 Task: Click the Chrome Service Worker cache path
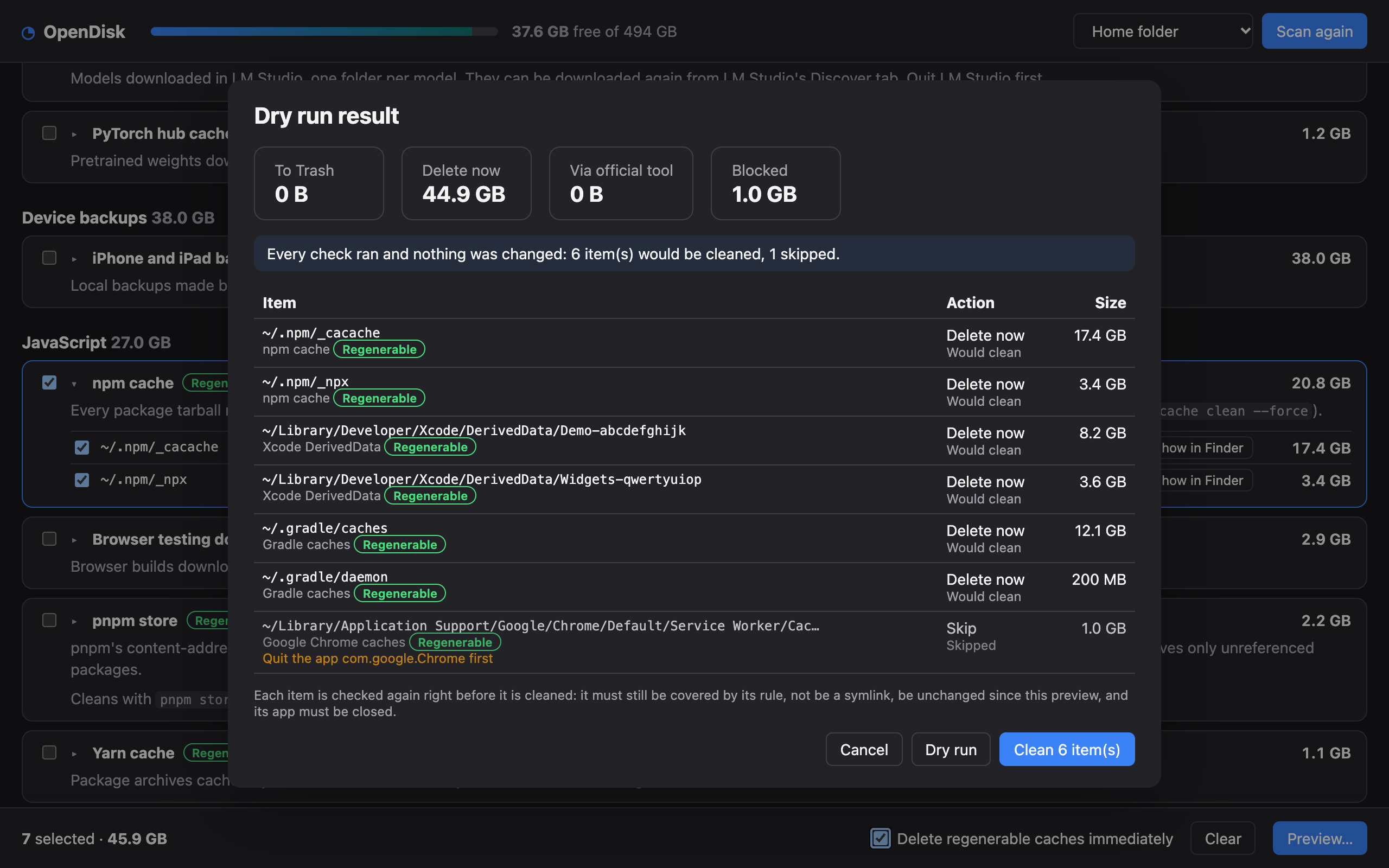540,625
